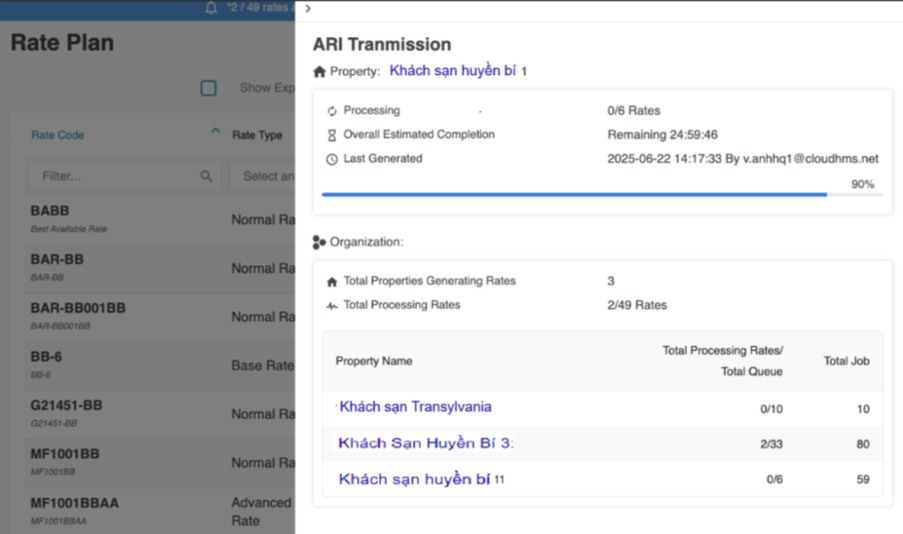
Task: Click the clock icon for Last Generated
Action: pyautogui.click(x=332, y=159)
